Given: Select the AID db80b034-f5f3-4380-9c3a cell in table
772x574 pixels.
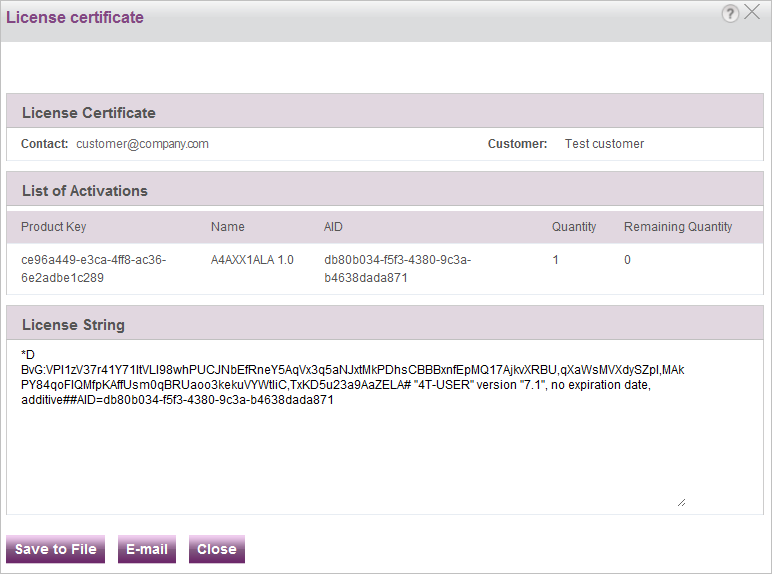Looking at the screenshot, I should tap(397, 269).
